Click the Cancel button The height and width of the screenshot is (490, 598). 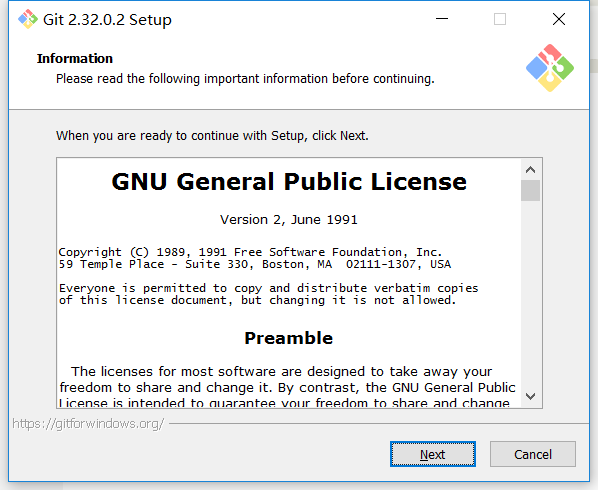[x=533, y=454]
